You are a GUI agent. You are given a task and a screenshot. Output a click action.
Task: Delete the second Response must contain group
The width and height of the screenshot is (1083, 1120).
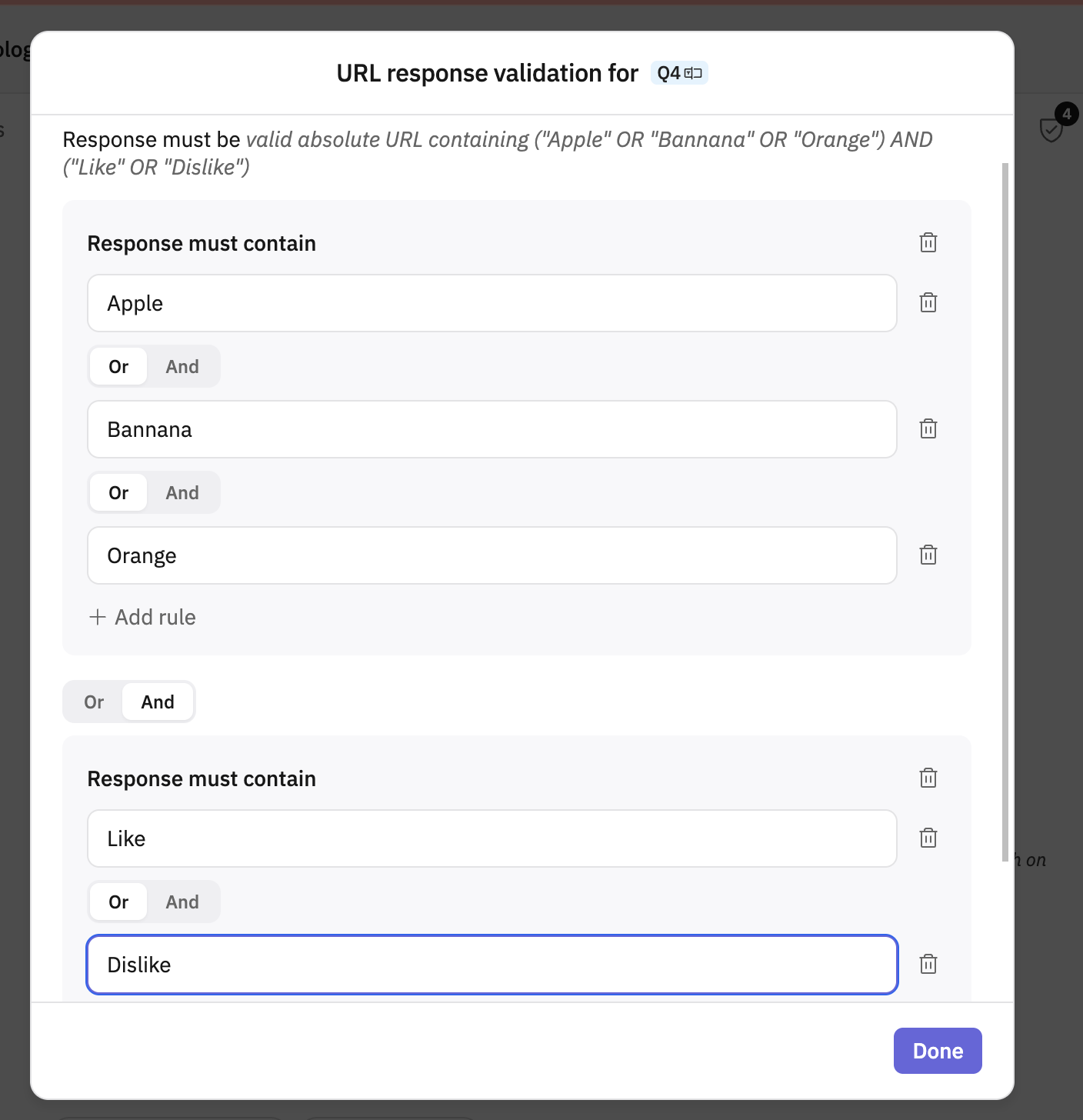click(928, 778)
